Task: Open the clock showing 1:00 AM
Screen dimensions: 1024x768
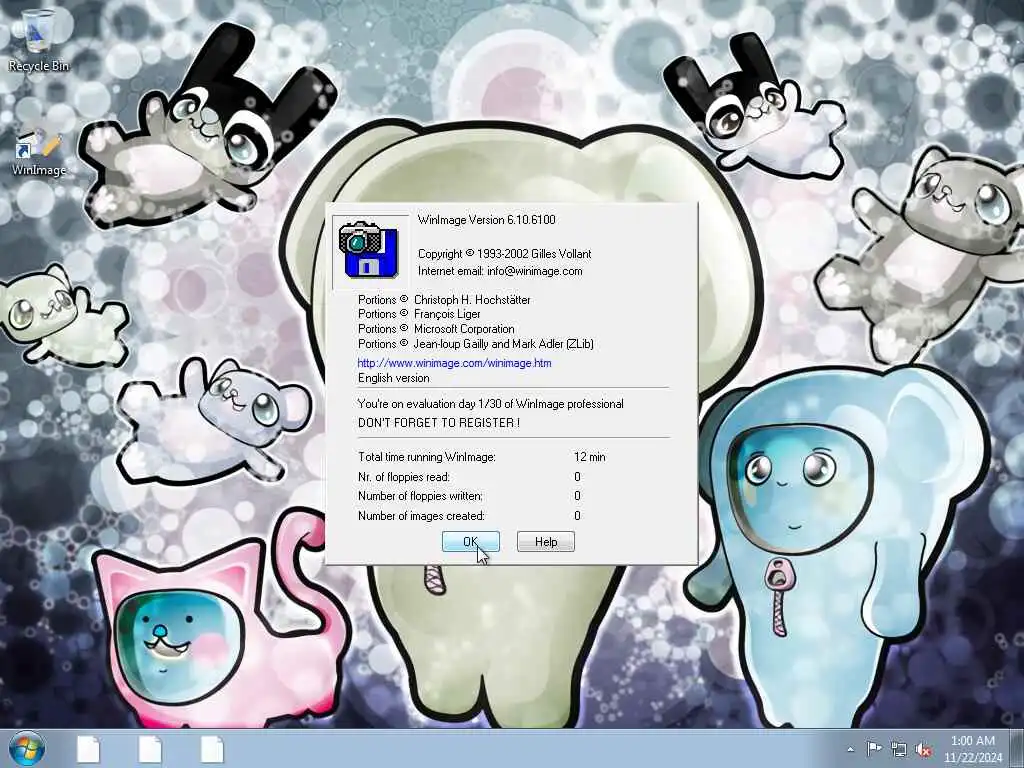Action: (x=972, y=749)
